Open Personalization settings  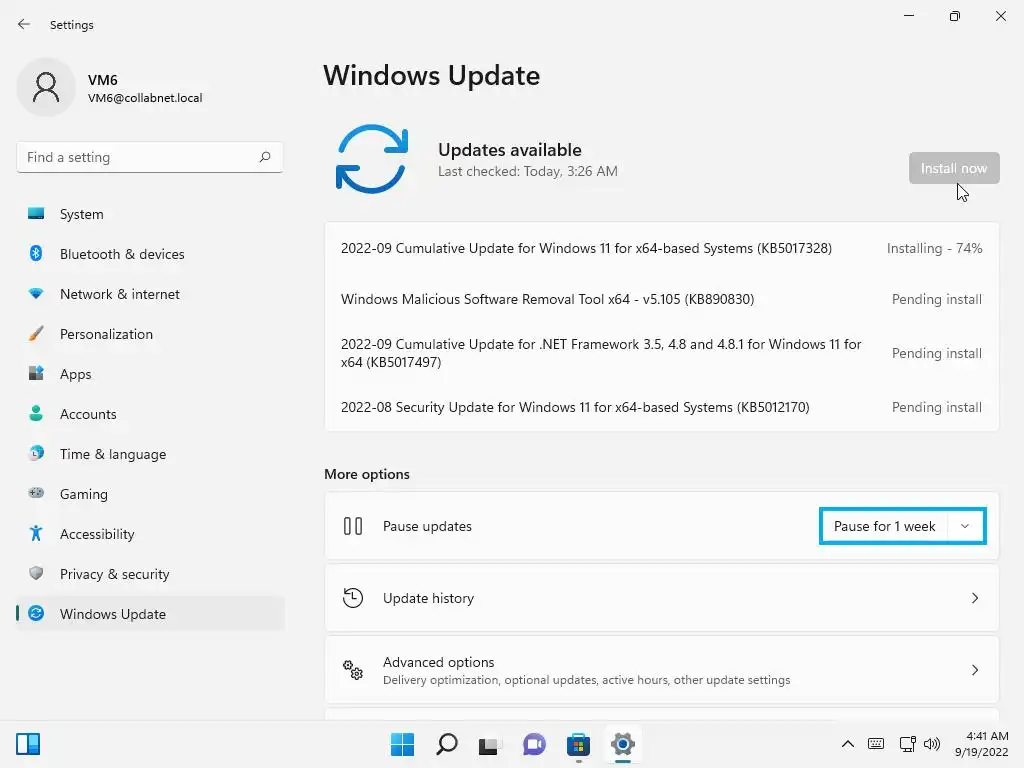tap(150, 334)
